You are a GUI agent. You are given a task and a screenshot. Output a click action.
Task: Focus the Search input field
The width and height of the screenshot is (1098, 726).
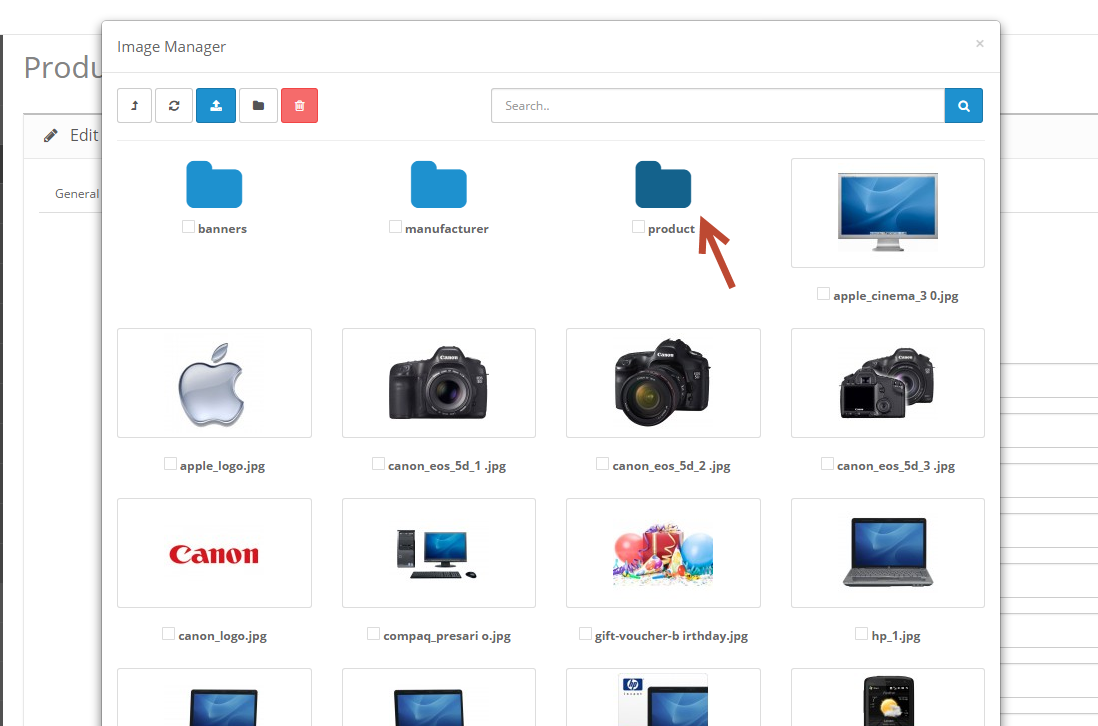718,106
